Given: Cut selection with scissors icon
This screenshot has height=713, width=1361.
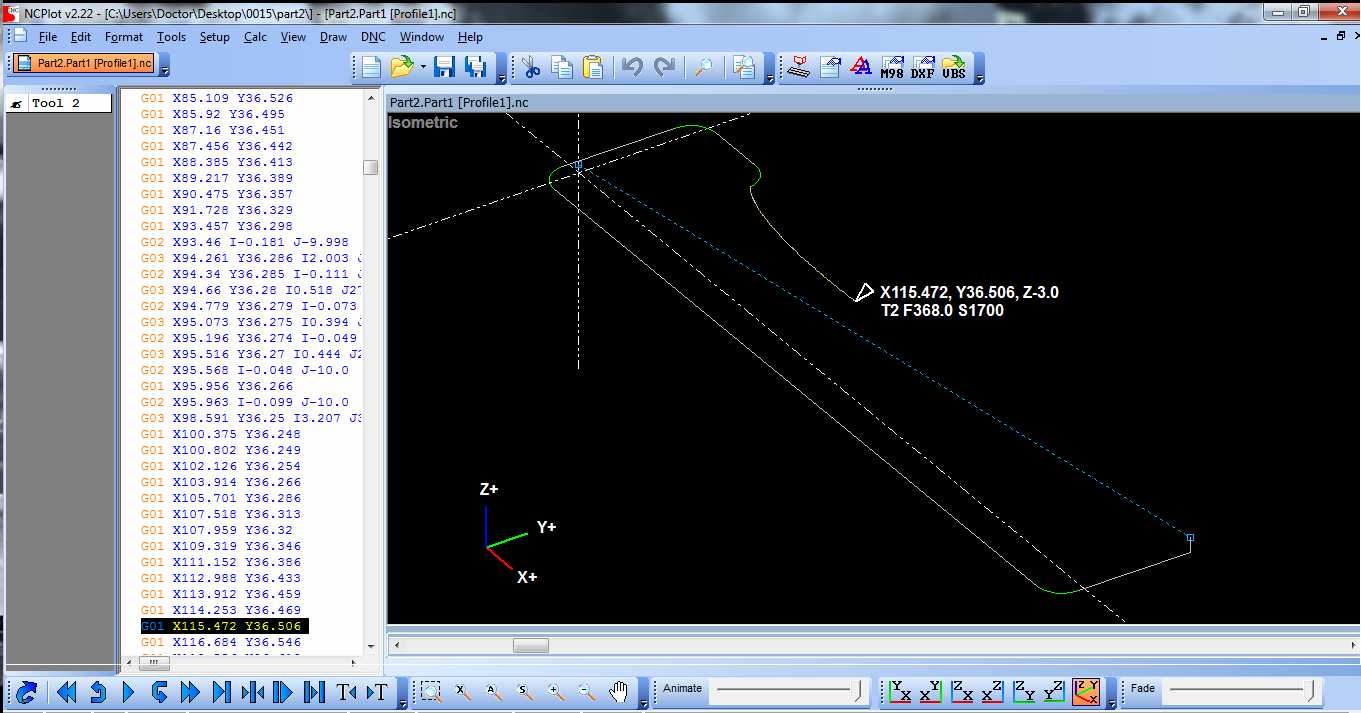Looking at the screenshot, I should pos(531,67).
